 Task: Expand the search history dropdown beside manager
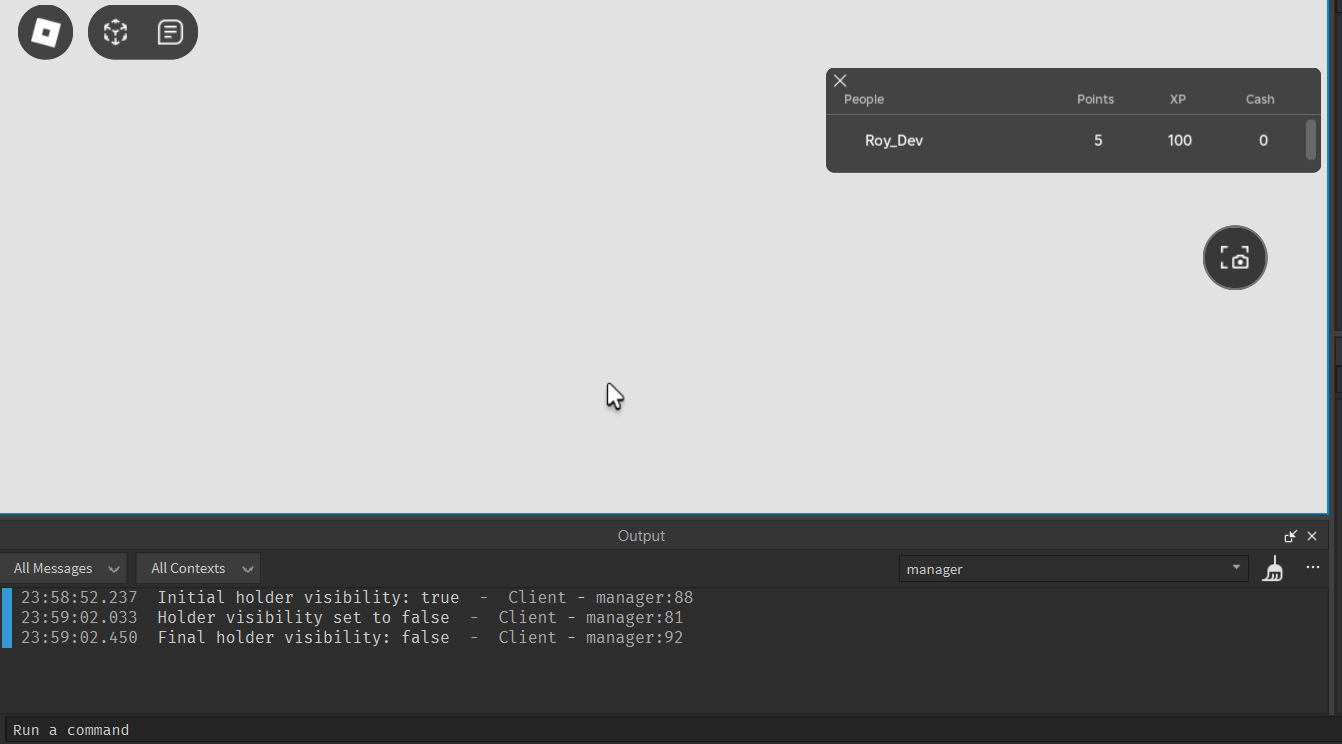pos(1237,568)
